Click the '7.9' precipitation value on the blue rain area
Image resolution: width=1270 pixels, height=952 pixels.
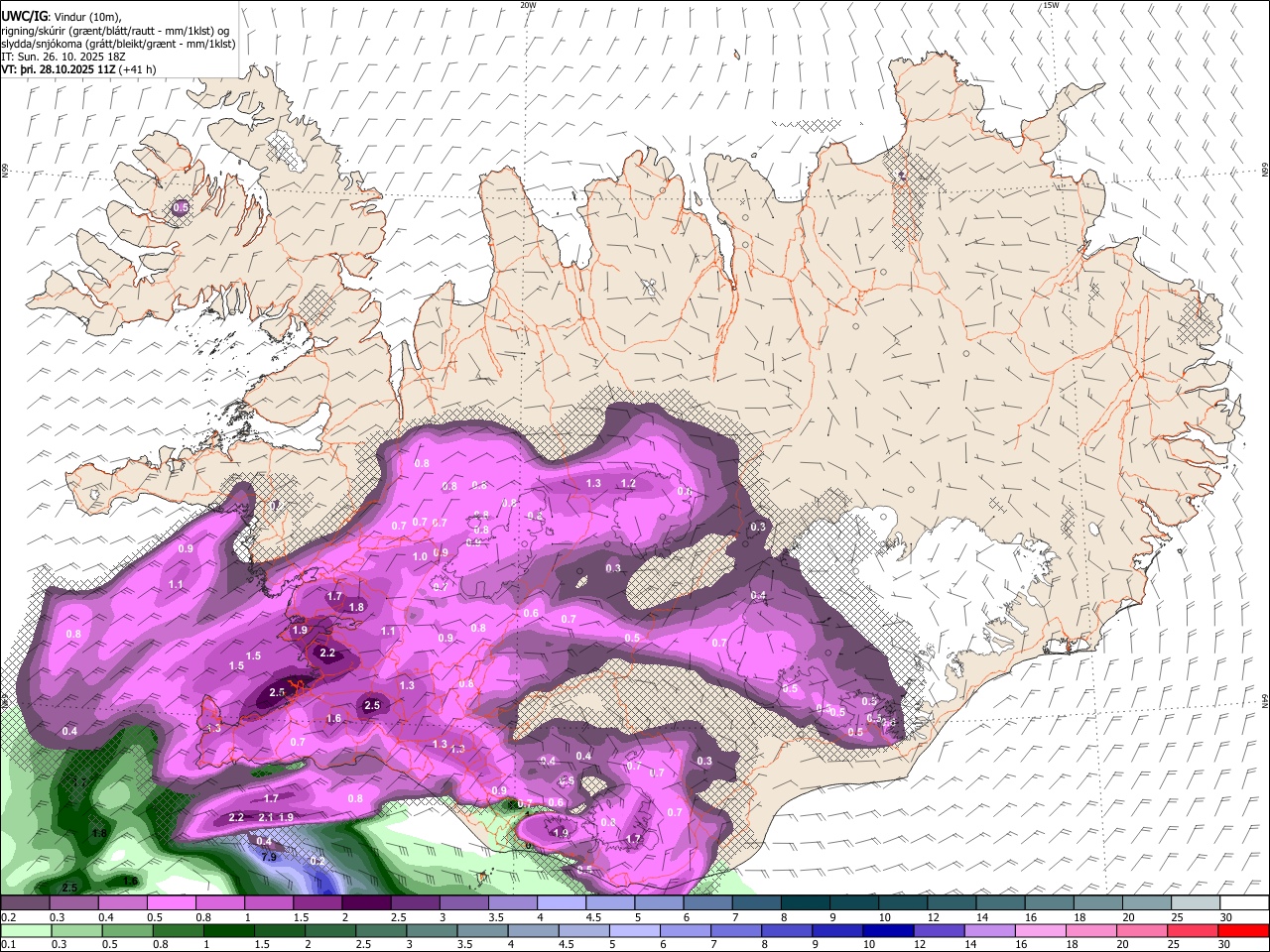coord(268,857)
